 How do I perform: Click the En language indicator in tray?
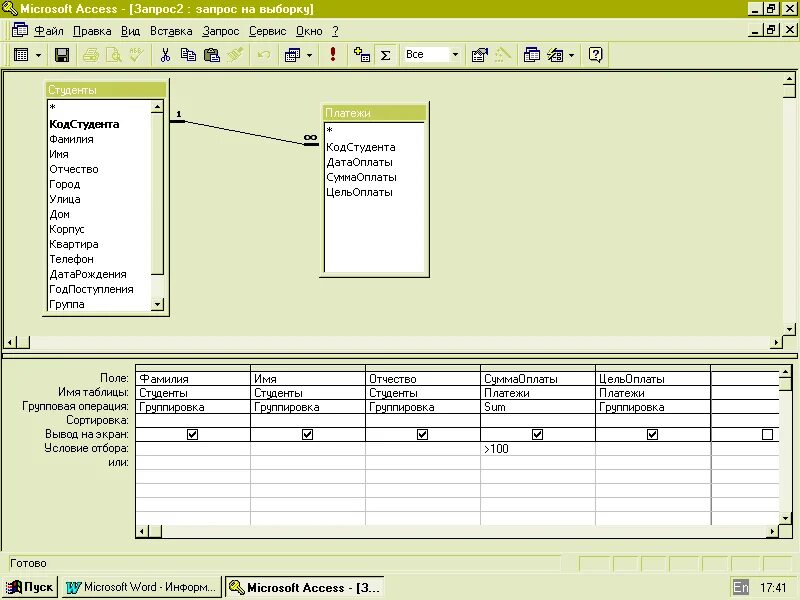click(741, 587)
